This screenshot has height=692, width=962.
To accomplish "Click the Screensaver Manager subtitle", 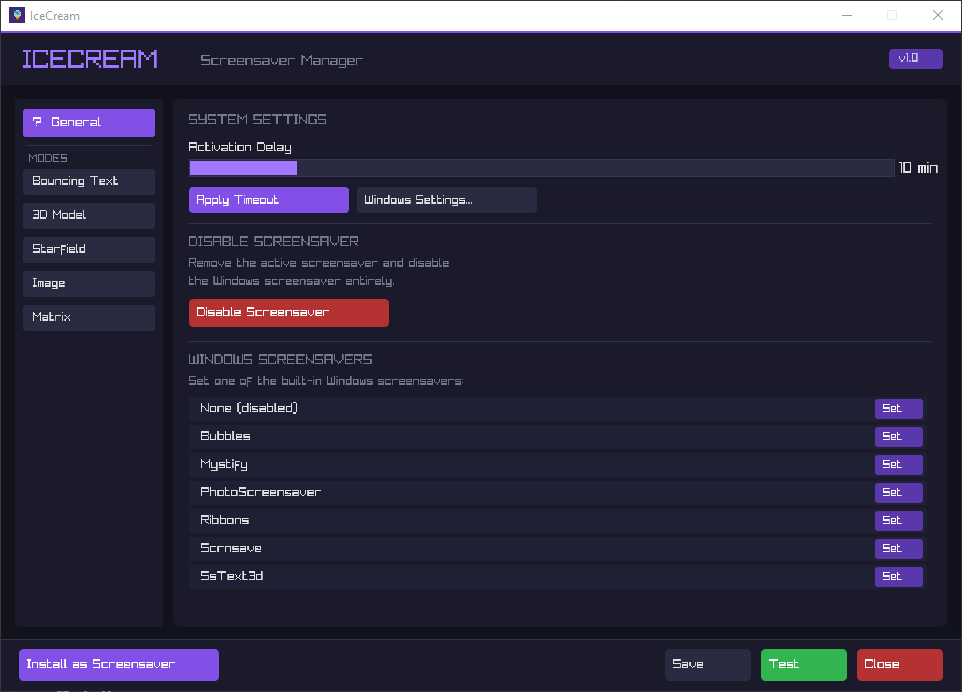I will 282,60.
